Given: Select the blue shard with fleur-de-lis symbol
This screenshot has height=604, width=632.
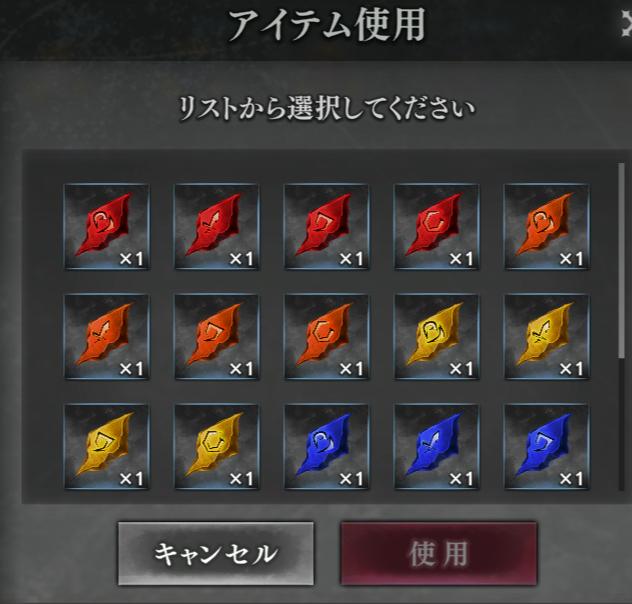Looking at the screenshot, I should click(437, 447).
